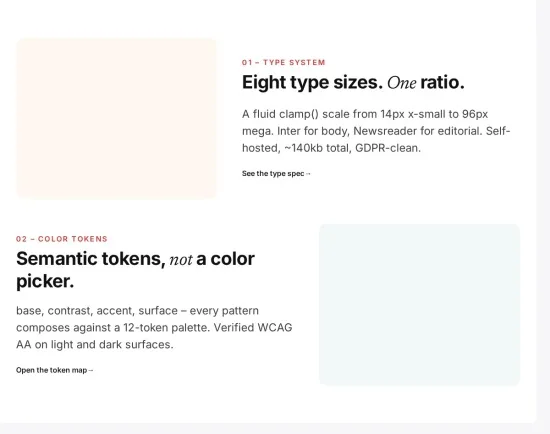
Task: Click the italic word 'One' in heading
Action: 402,83
